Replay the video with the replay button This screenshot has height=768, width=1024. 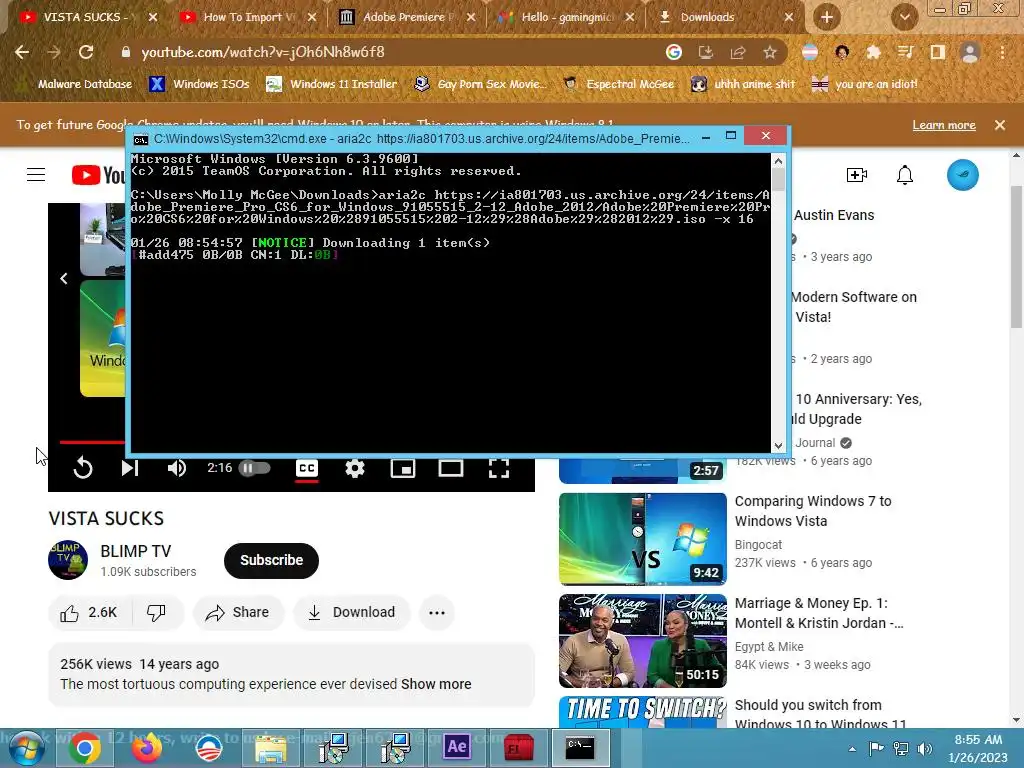(x=83, y=468)
